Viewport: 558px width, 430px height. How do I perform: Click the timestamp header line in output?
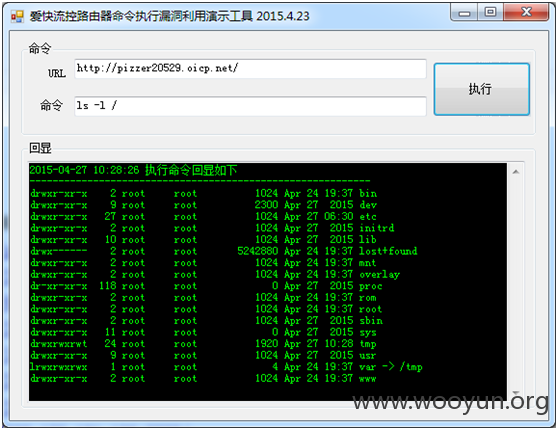click(x=133, y=170)
